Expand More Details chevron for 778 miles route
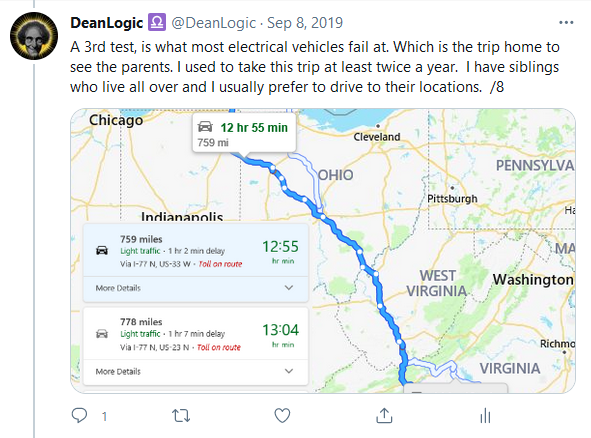Image resolution: width=591 pixels, height=438 pixels. 289,371
